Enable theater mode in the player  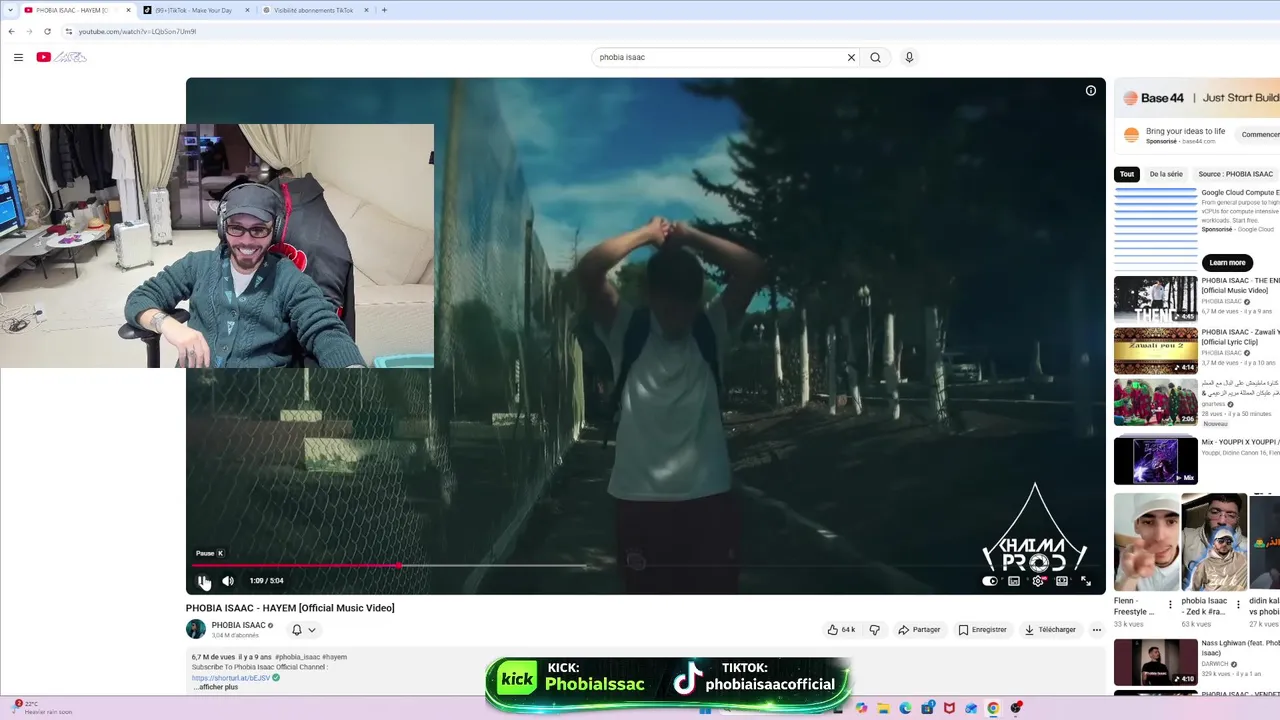tap(1062, 581)
